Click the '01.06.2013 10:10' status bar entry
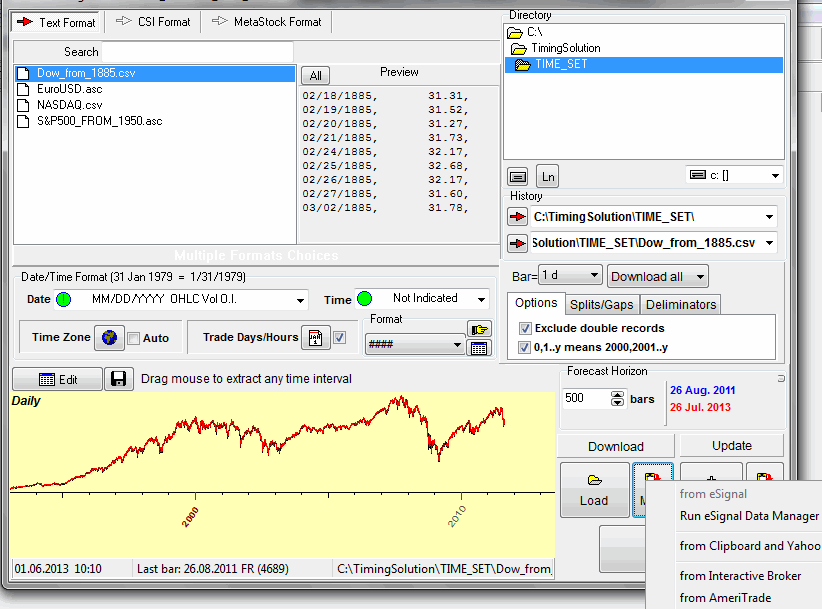The width and height of the screenshot is (822, 609). point(58,569)
